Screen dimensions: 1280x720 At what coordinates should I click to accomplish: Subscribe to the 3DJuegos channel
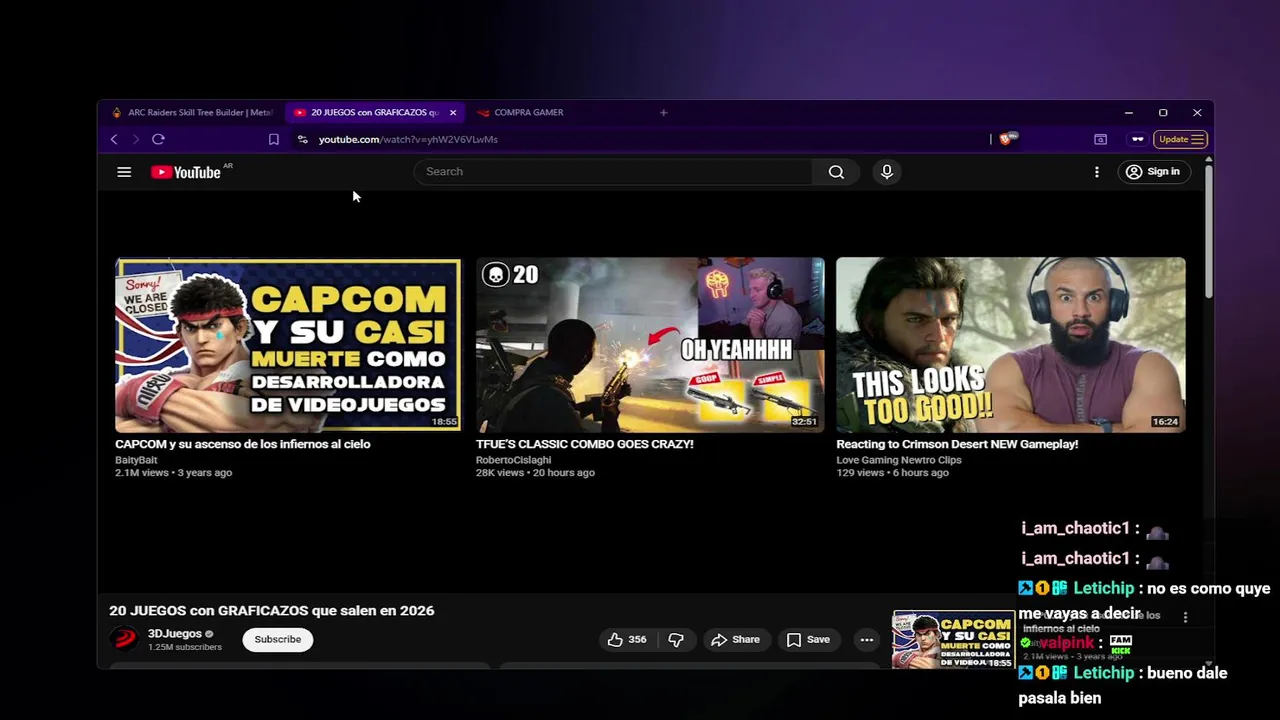277,639
